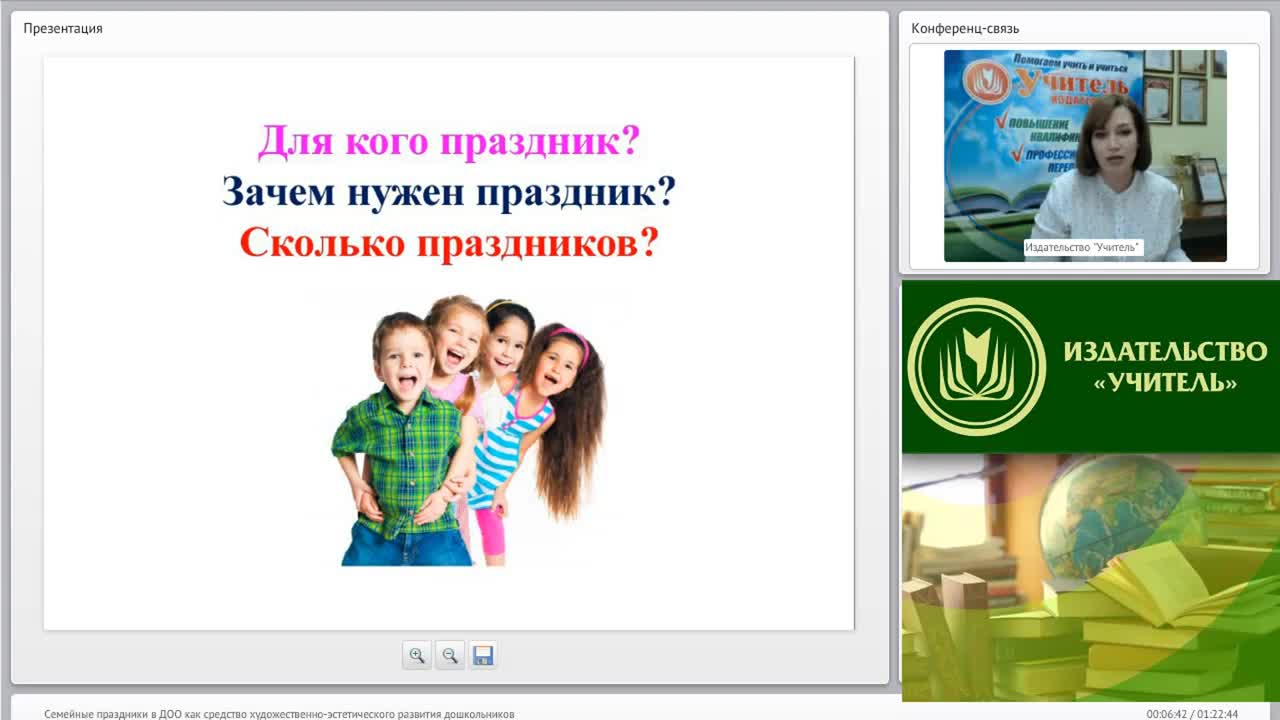Select the Конференц-связь panel header

[x=965, y=28]
